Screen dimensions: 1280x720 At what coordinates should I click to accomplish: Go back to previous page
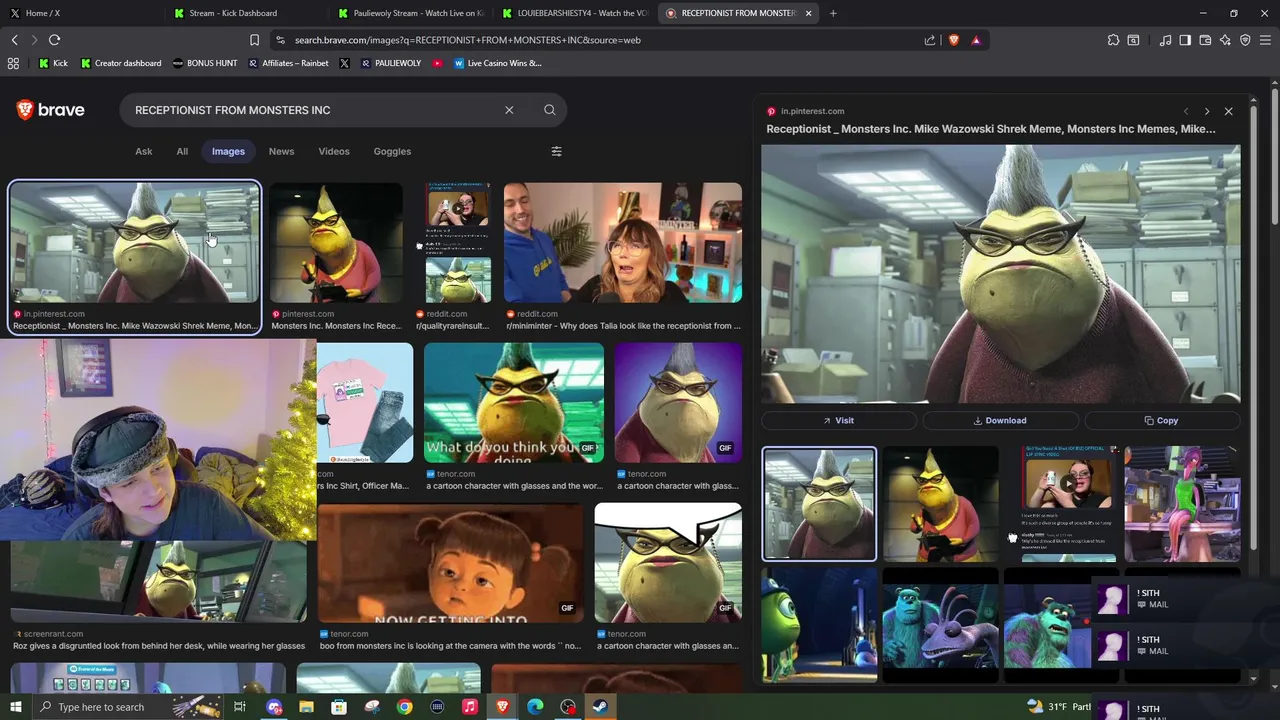coord(14,40)
